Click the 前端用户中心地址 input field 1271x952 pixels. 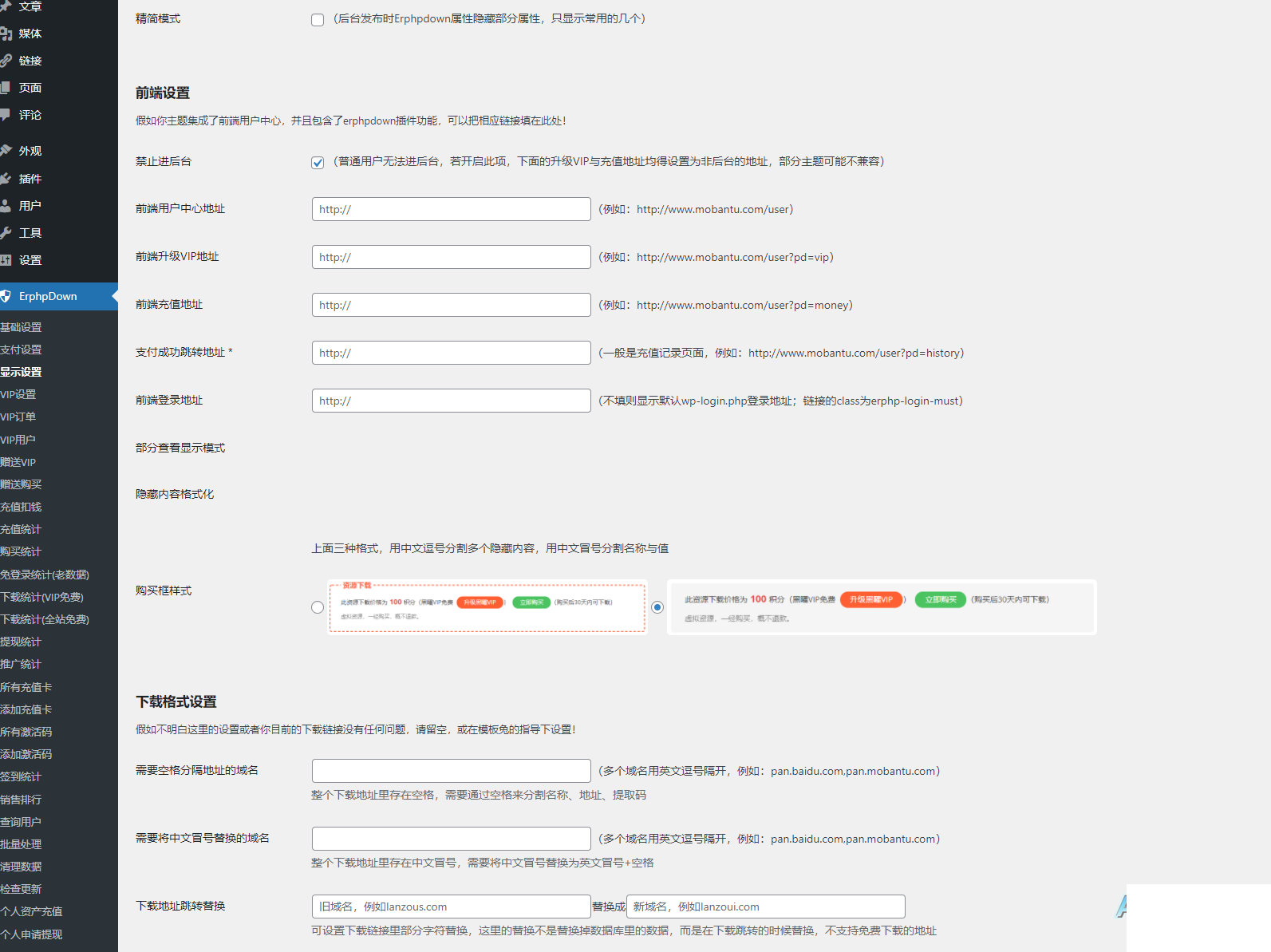(x=452, y=209)
